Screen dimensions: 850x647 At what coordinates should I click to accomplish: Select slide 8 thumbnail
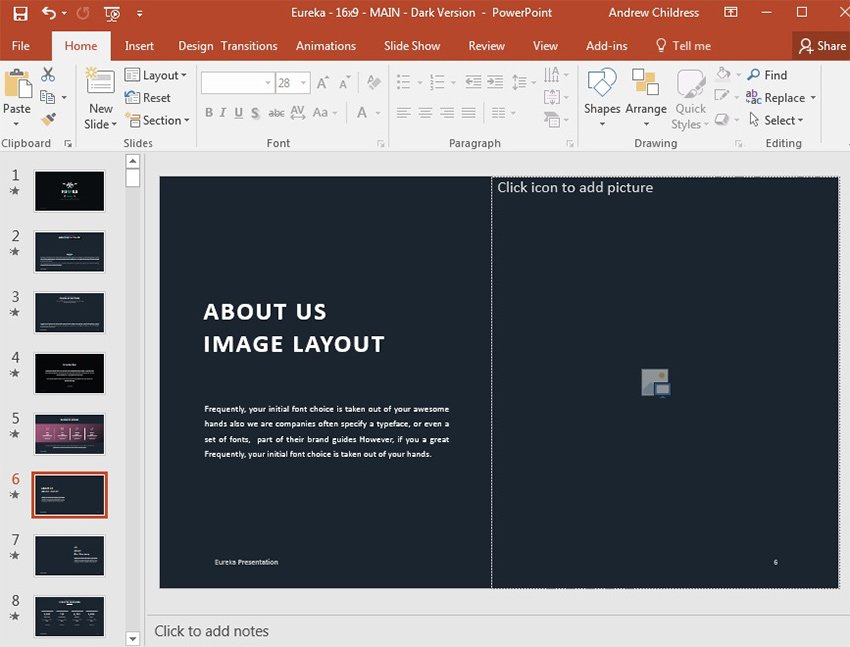coord(69,616)
